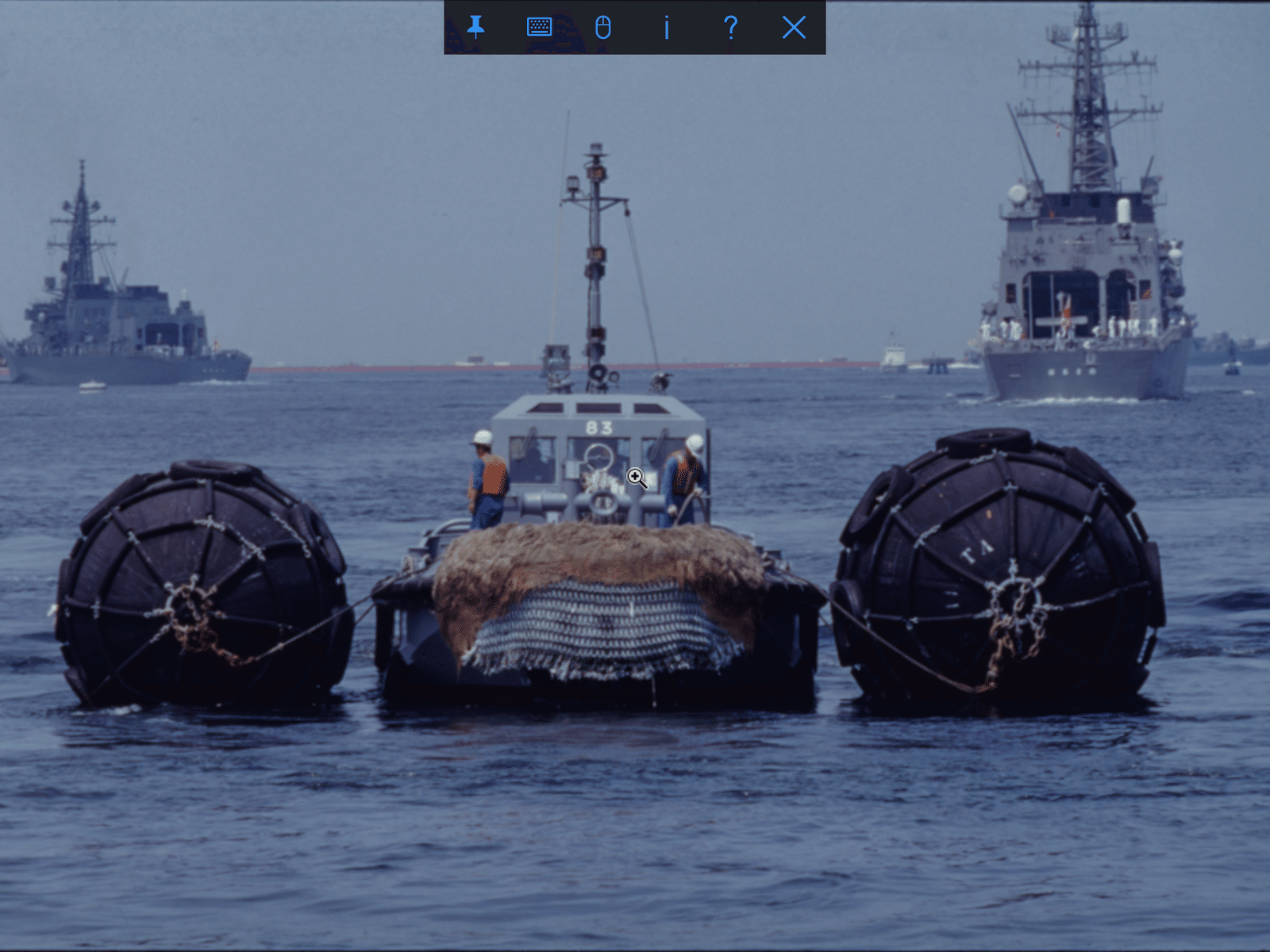
Task: Open help with the question mark icon
Action: click(730, 27)
